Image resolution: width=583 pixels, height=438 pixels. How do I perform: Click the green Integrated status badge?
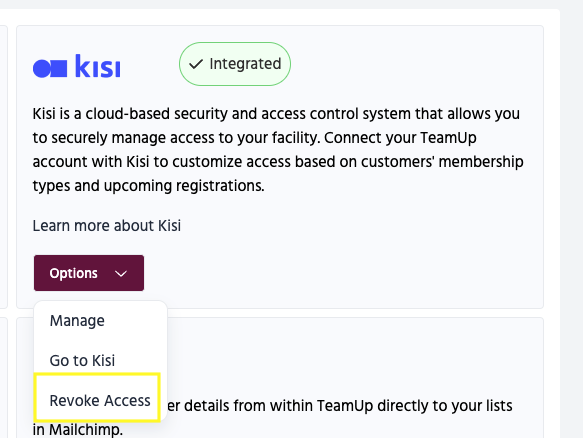coord(235,64)
